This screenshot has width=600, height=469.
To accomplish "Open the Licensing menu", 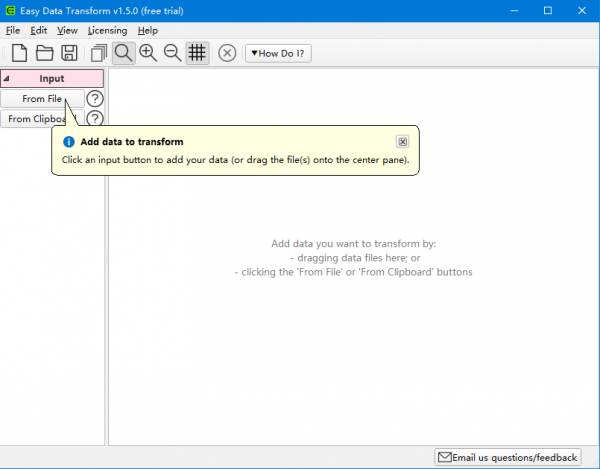I will point(108,31).
